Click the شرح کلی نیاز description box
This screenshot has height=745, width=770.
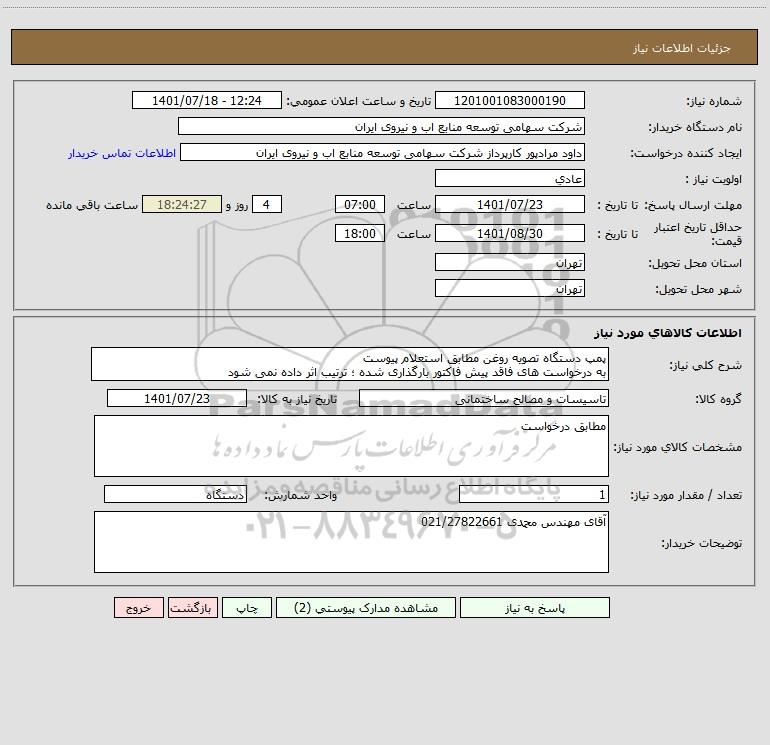350,364
